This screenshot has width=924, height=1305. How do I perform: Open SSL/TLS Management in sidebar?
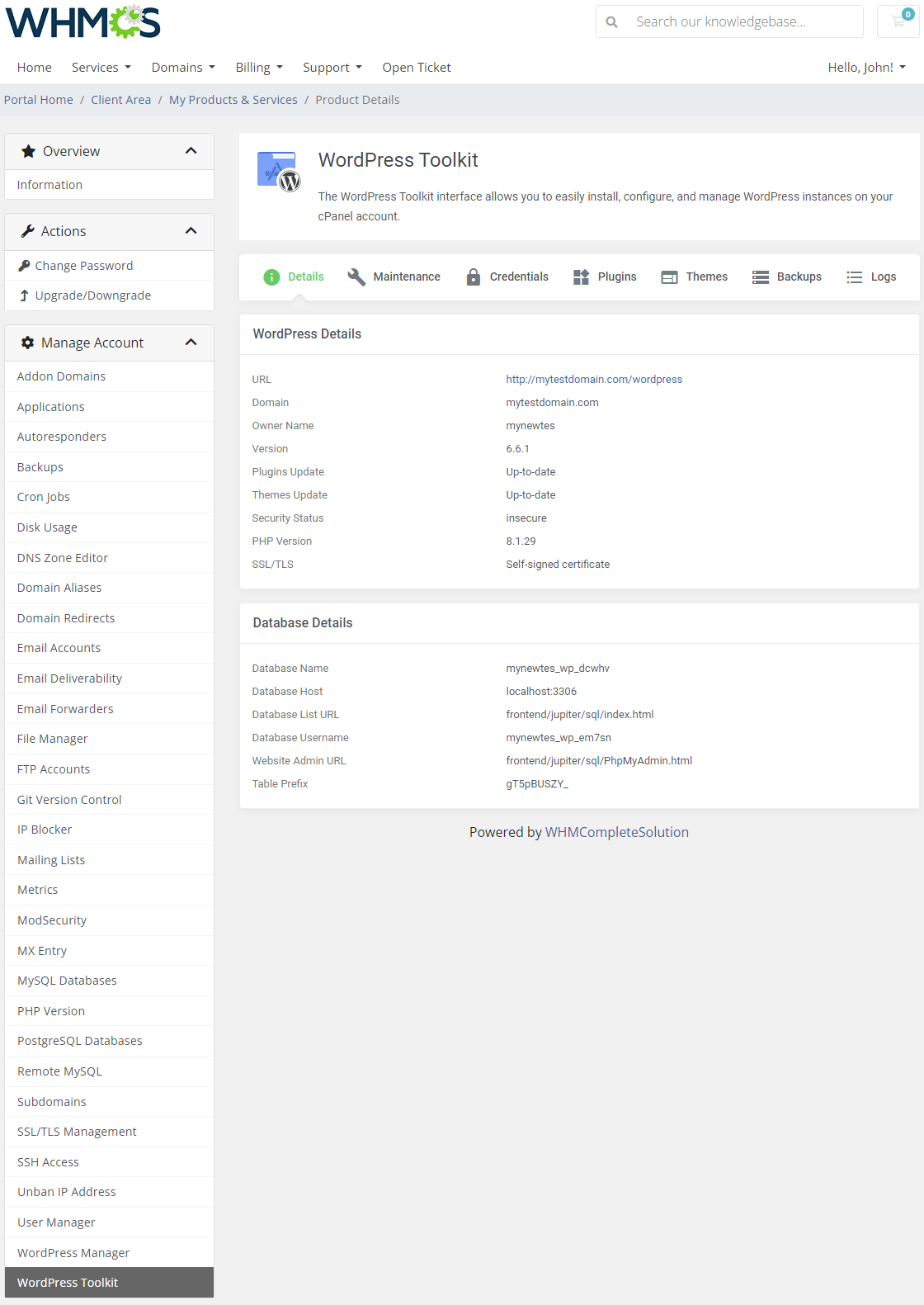point(109,1132)
